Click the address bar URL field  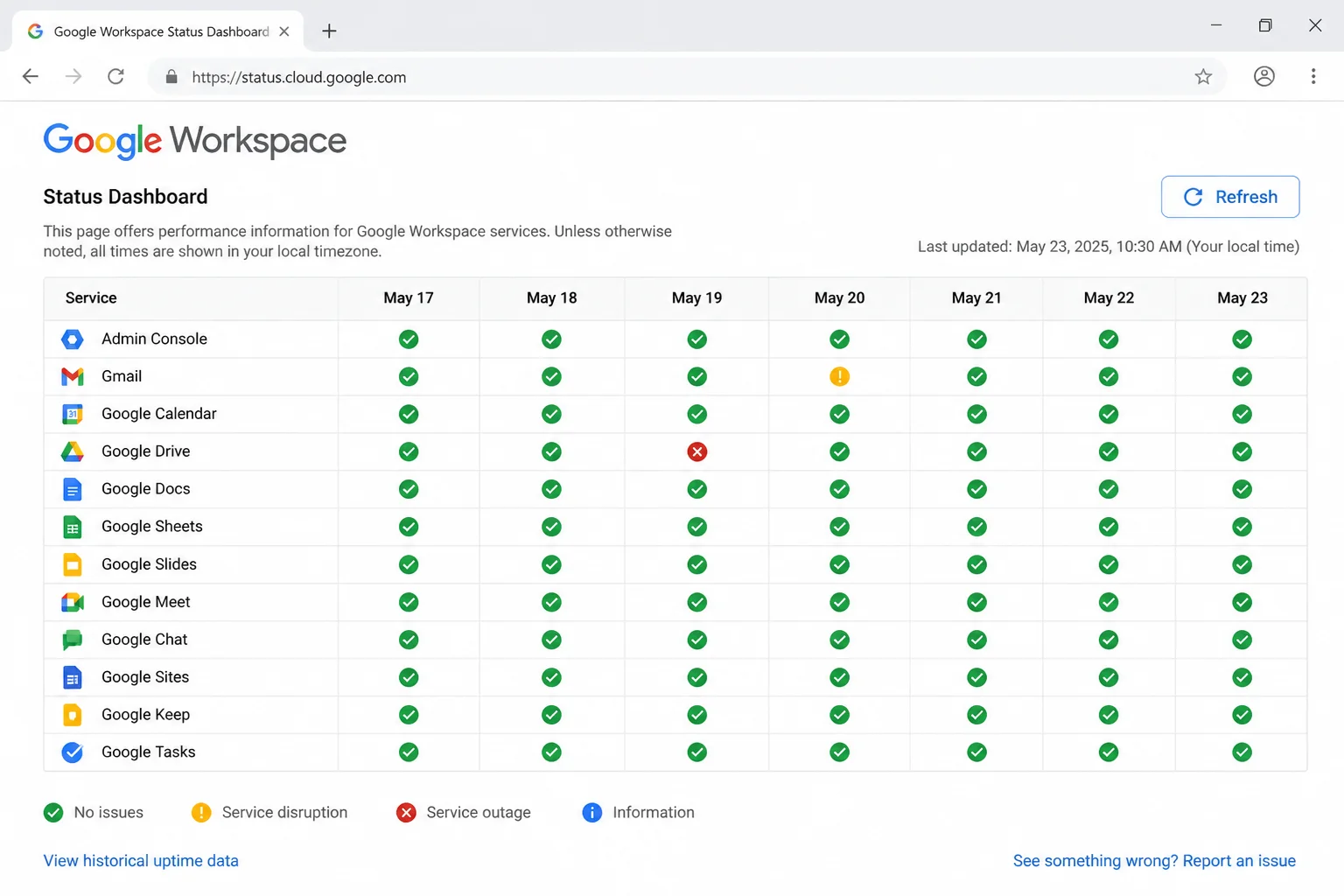click(687, 77)
